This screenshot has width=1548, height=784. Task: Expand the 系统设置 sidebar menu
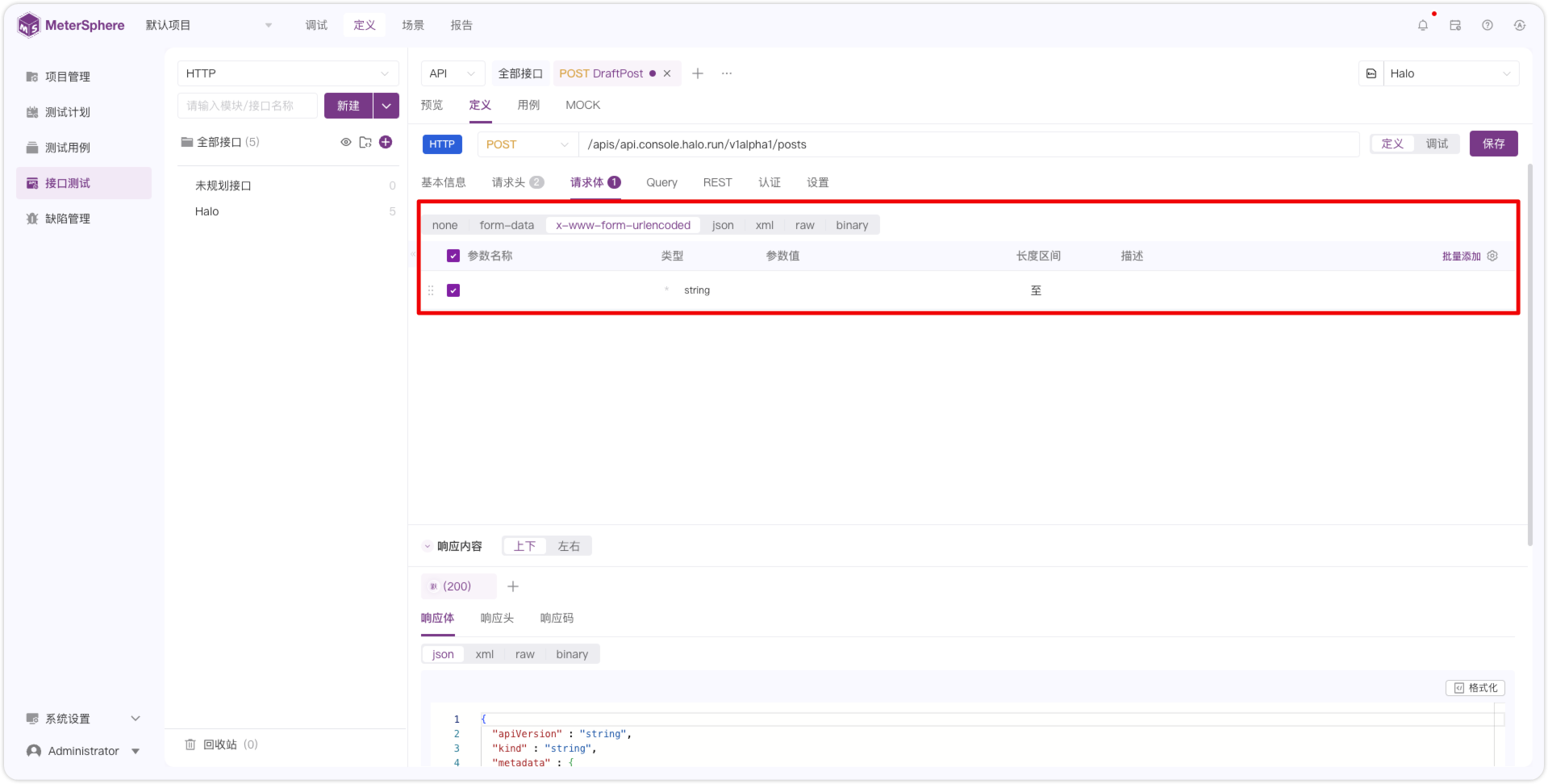coord(84,719)
